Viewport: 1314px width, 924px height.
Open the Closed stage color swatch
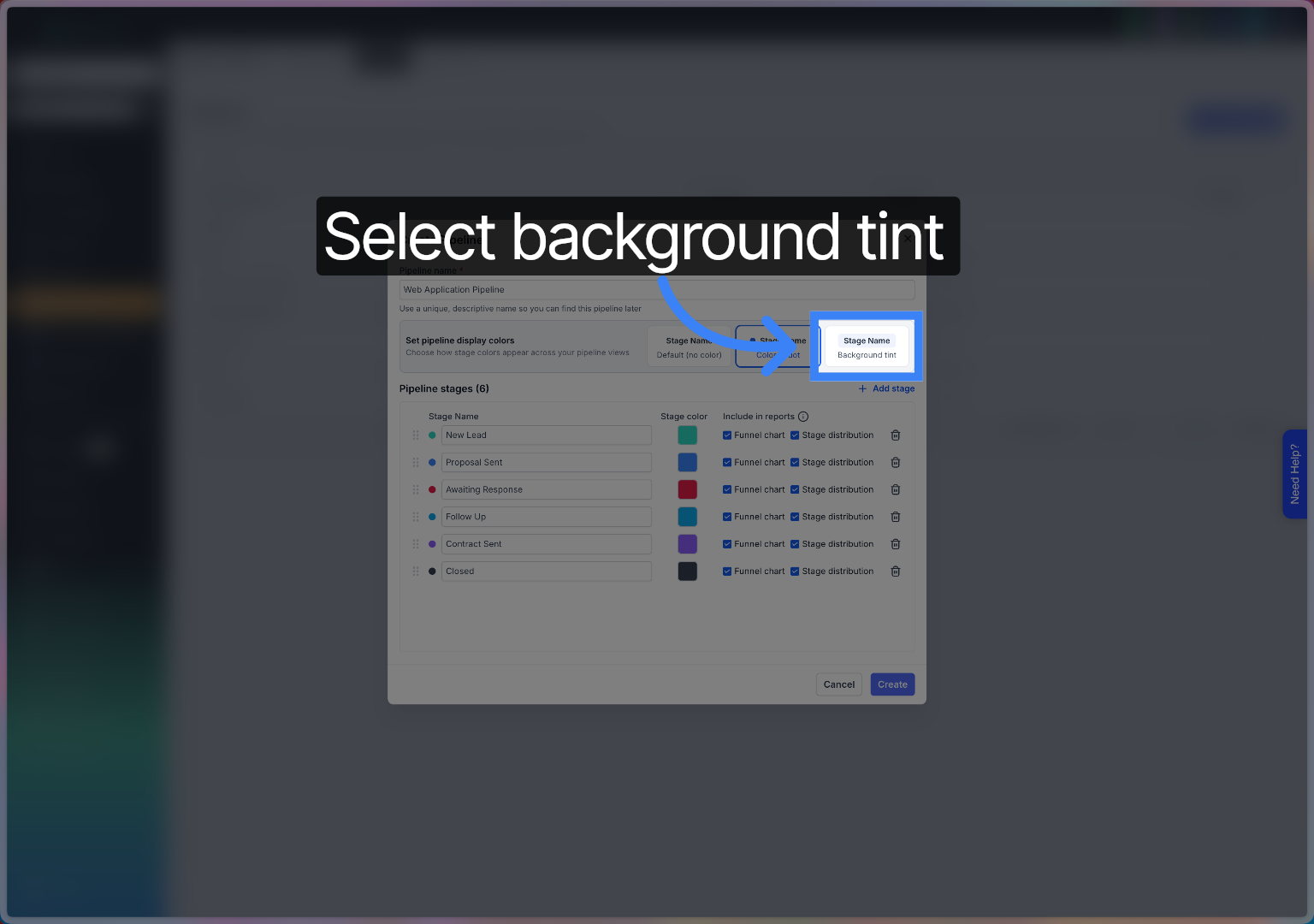(x=688, y=572)
